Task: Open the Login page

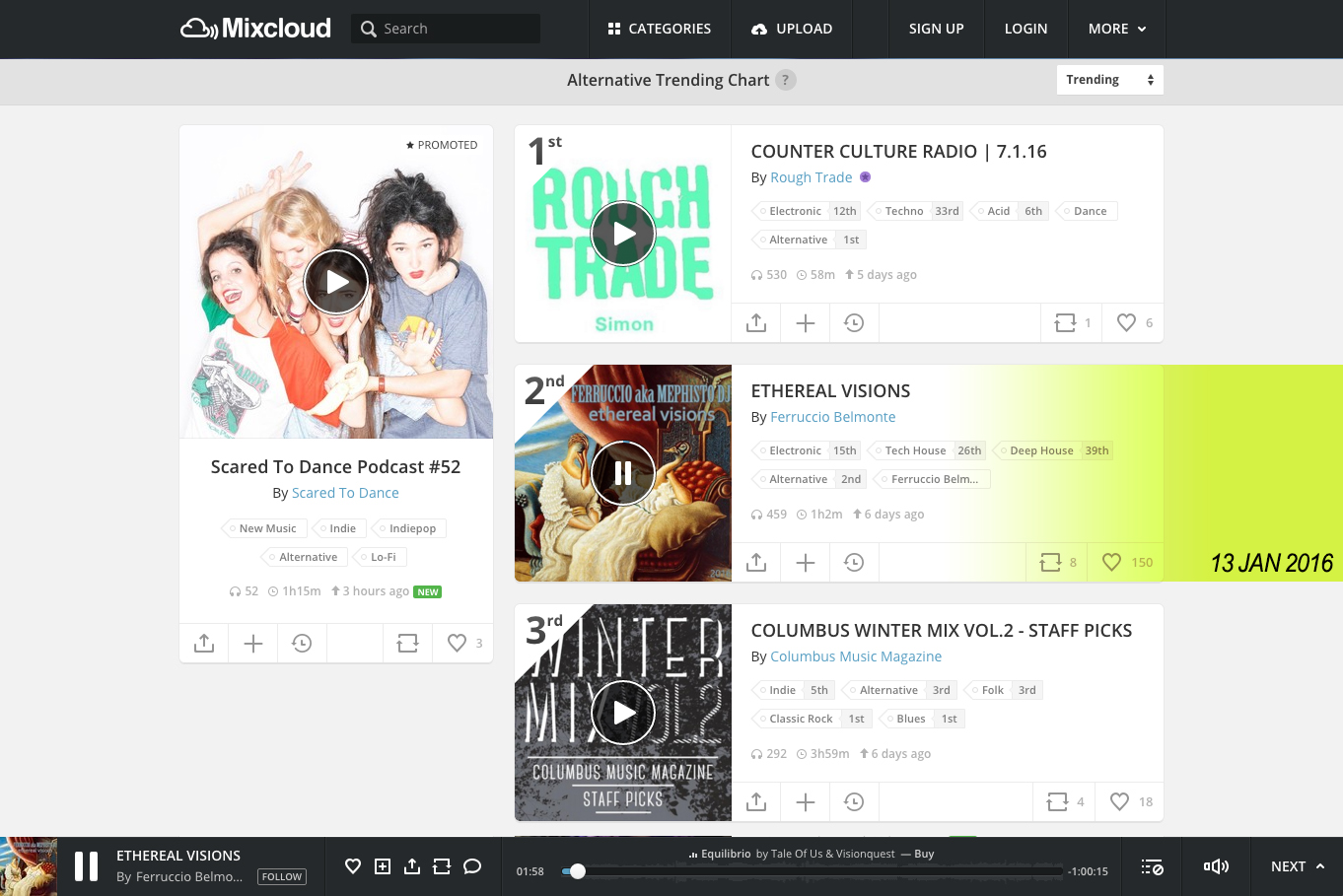Action: click(1025, 29)
